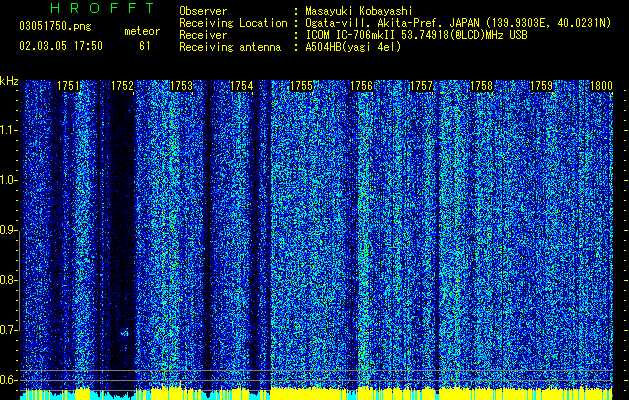Click the 1753 time marker

[182, 86]
